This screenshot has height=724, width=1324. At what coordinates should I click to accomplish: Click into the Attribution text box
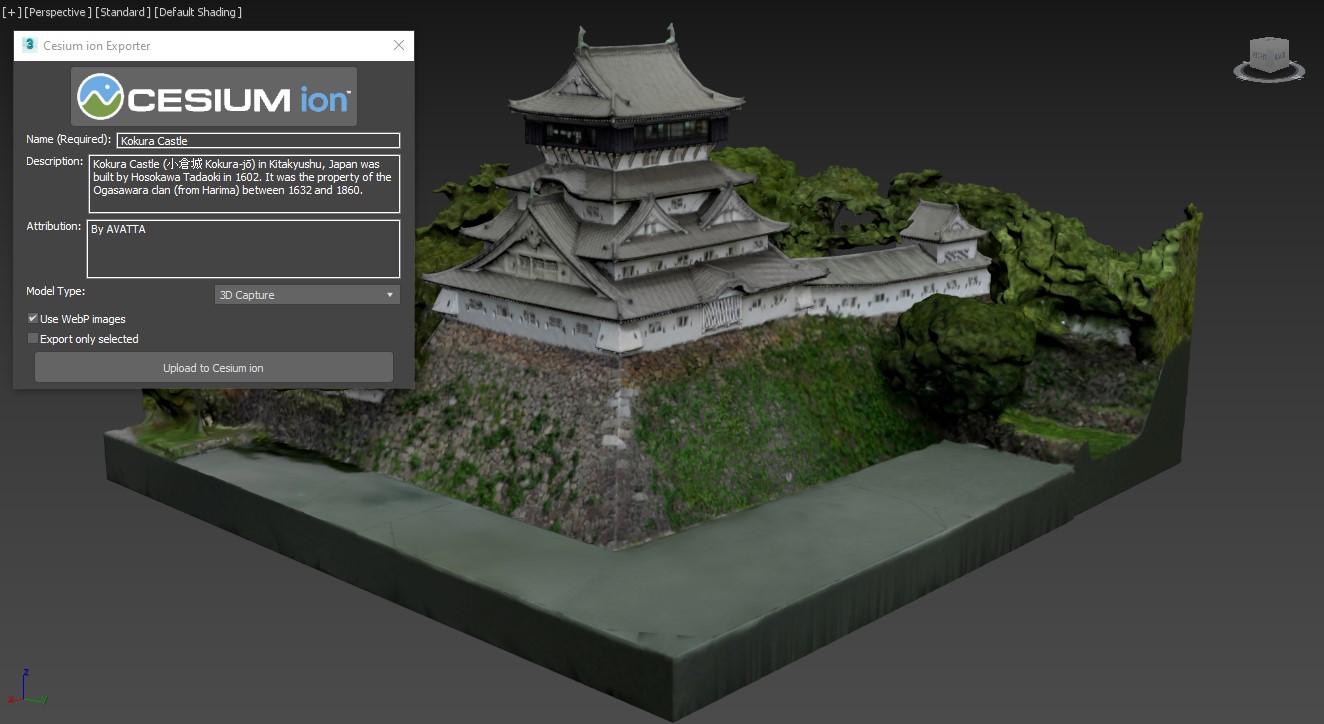pos(243,249)
